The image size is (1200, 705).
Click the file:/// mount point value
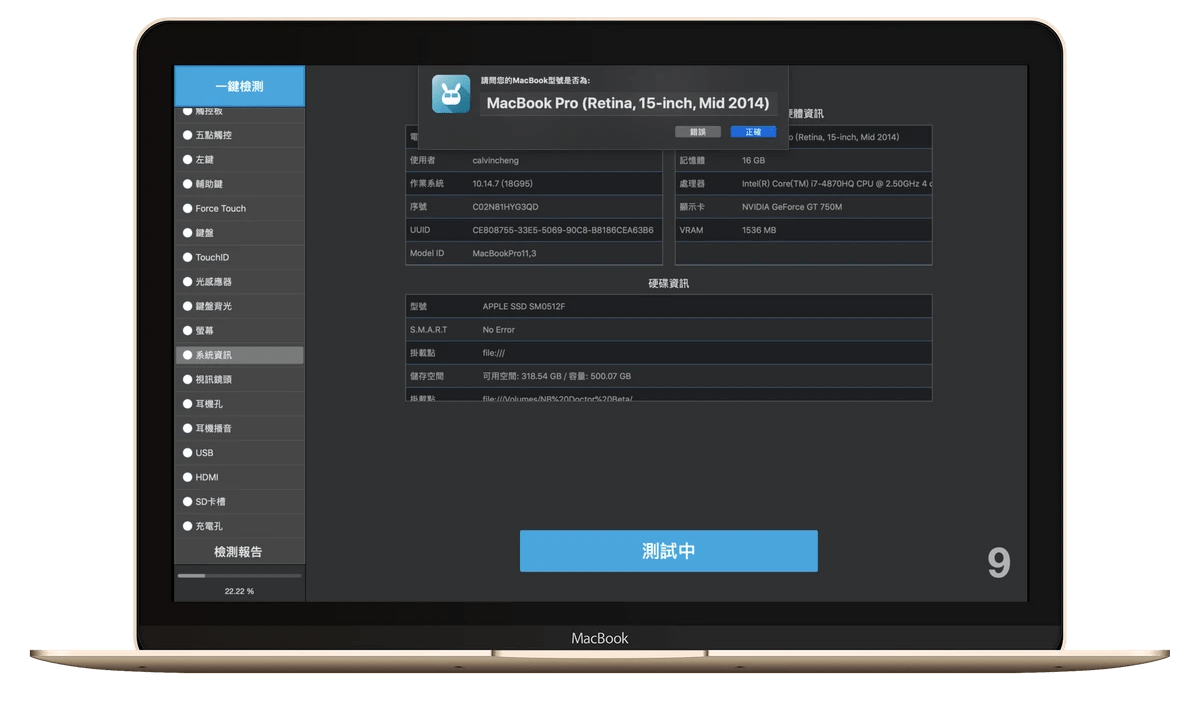(496, 353)
